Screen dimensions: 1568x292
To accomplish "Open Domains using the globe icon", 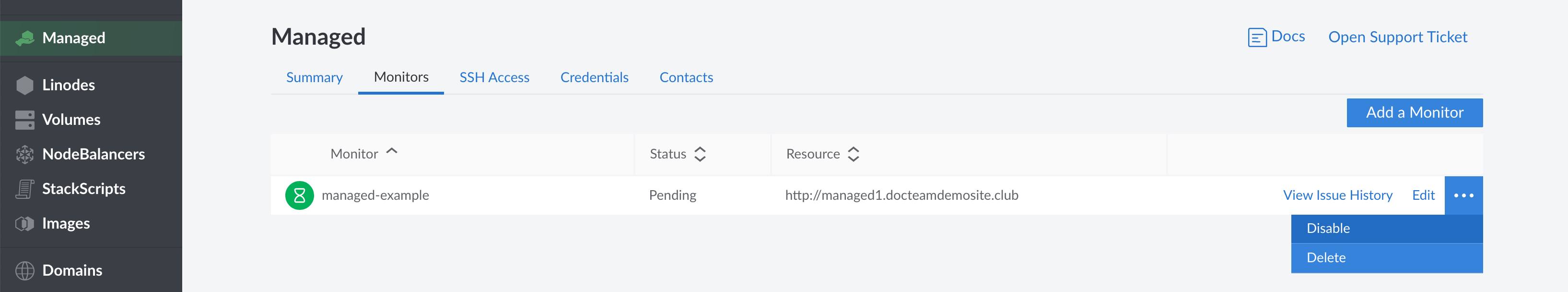I will click(x=24, y=270).
